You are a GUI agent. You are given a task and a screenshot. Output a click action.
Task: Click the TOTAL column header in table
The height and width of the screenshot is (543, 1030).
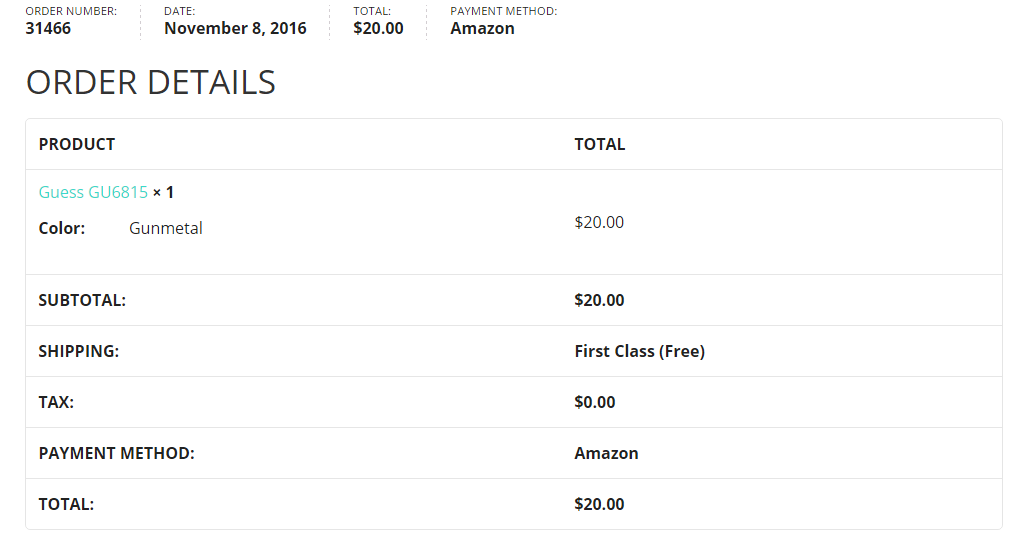(x=599, y=144)
